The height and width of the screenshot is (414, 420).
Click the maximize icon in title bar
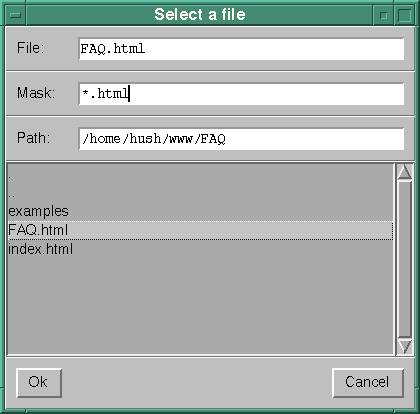click(404, 15)
